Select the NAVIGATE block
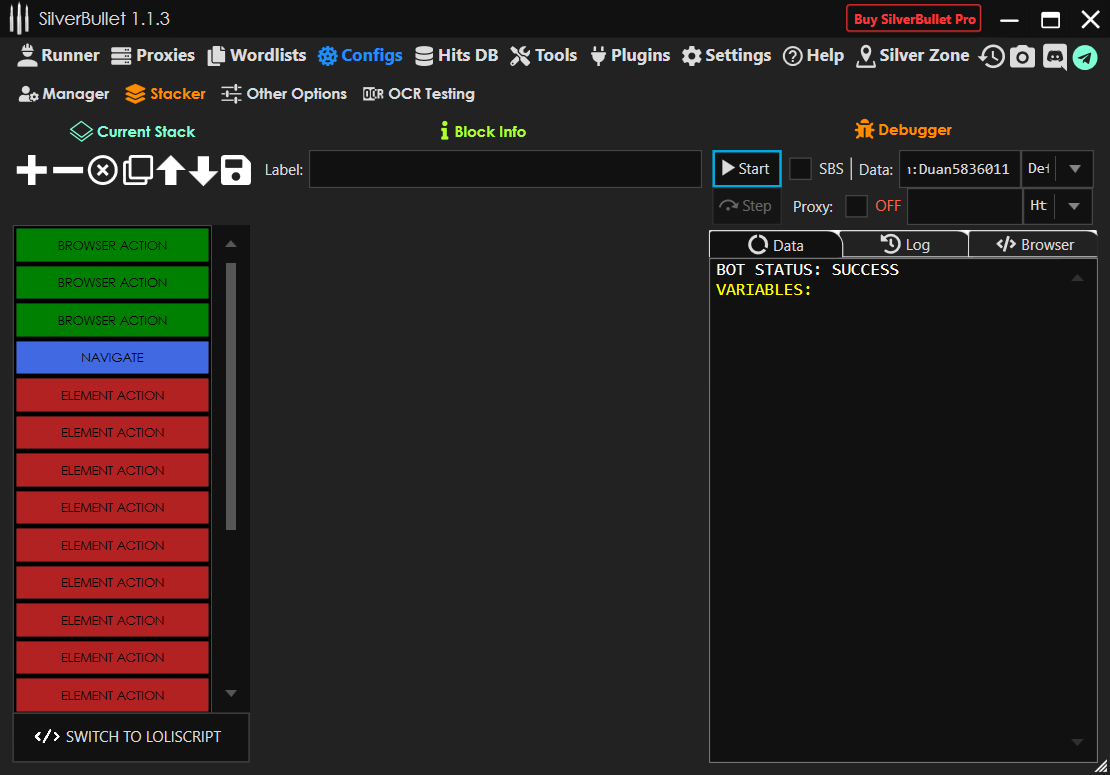Screen dimensions: 1110x775 [x=113, y=357]
